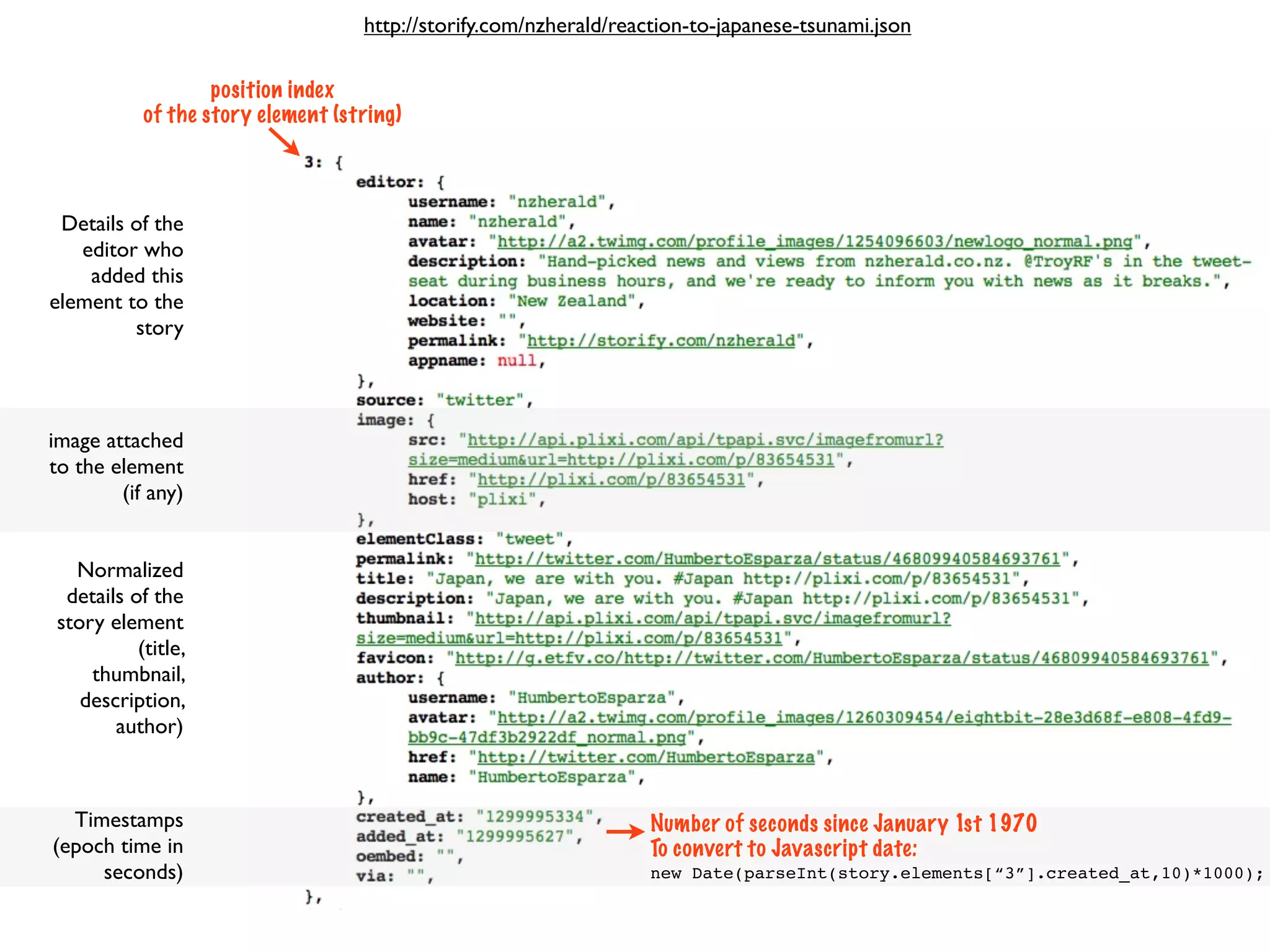This screenshot has height=952, width=1270.
Task: Click the "Details of the editor" side note
Action: click(117, 275)
